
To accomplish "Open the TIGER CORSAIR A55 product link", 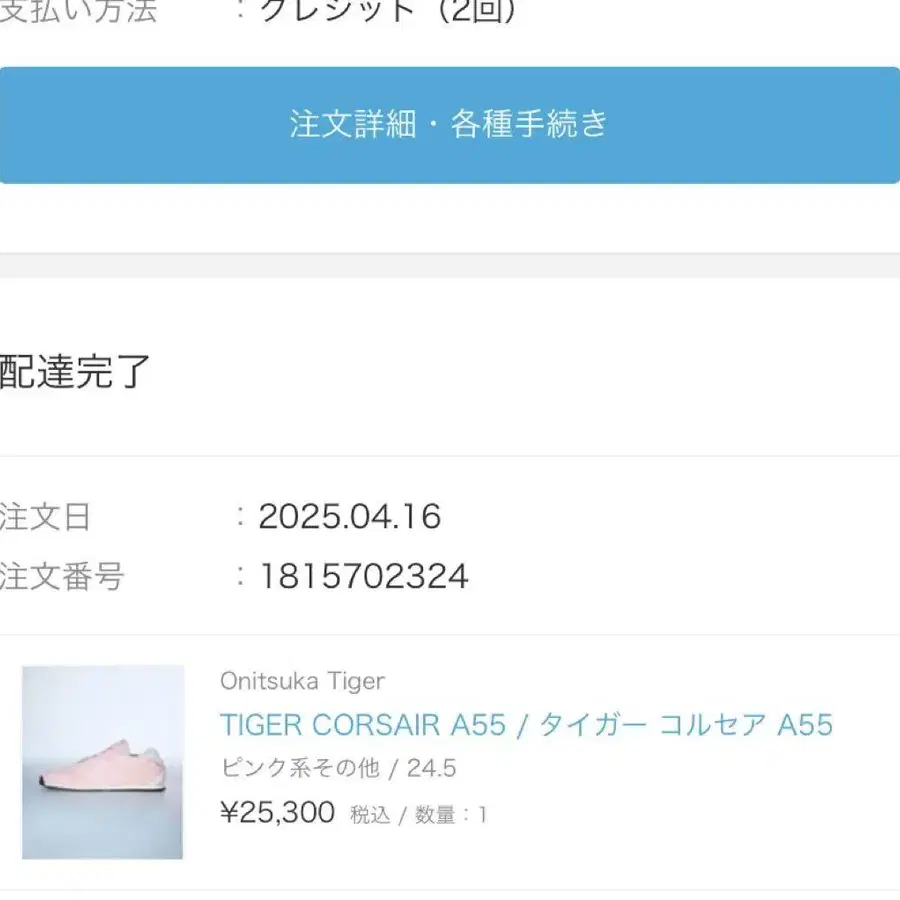I will [x=363, y=724].
